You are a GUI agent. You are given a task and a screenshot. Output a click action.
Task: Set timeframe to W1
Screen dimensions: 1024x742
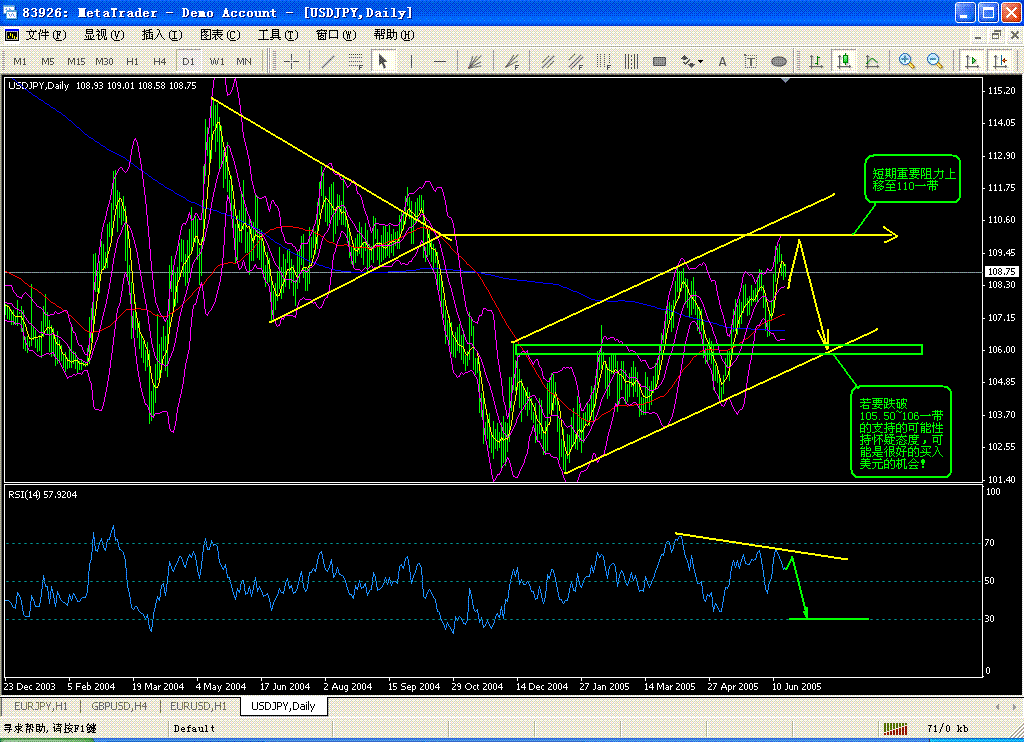click(x=216, y=61)
